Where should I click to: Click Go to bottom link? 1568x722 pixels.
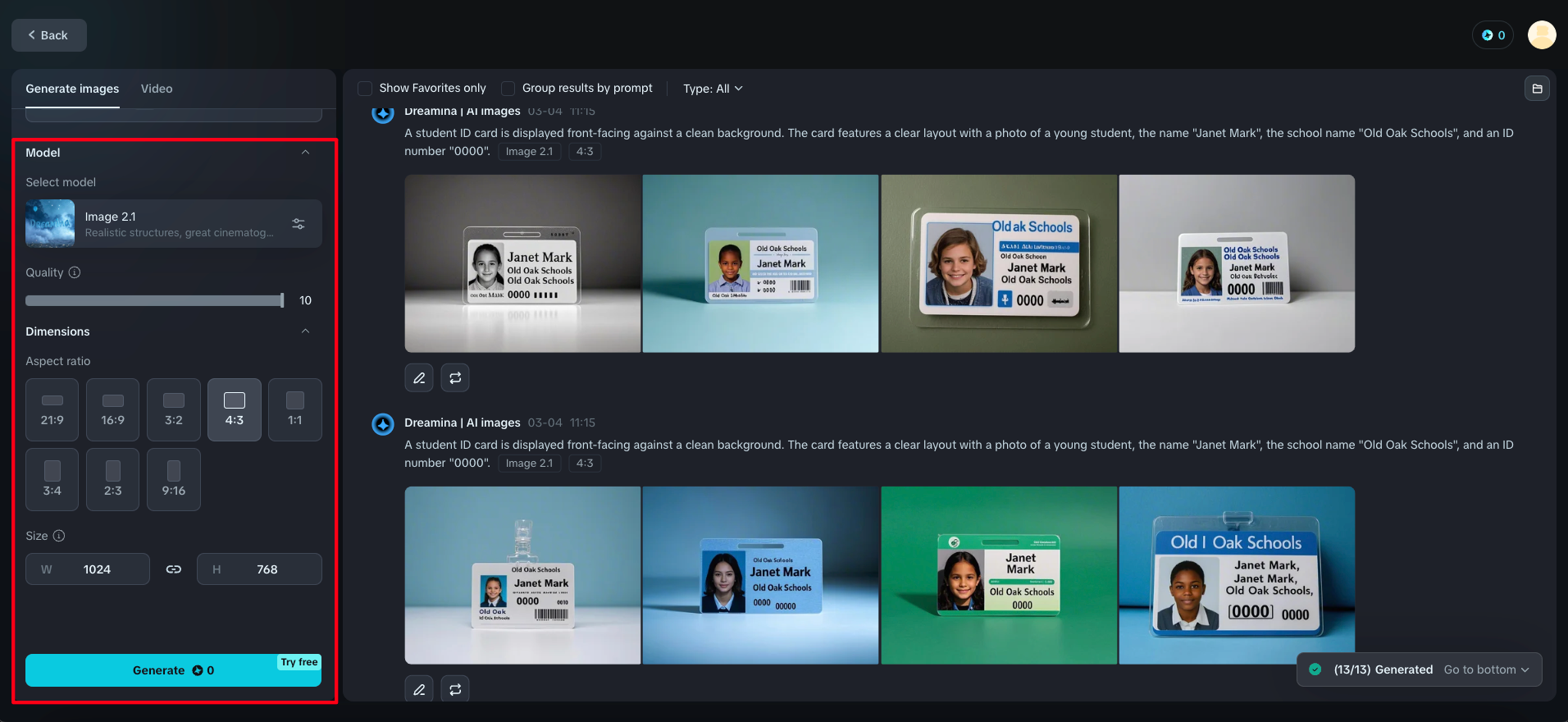pos(1486,669)
